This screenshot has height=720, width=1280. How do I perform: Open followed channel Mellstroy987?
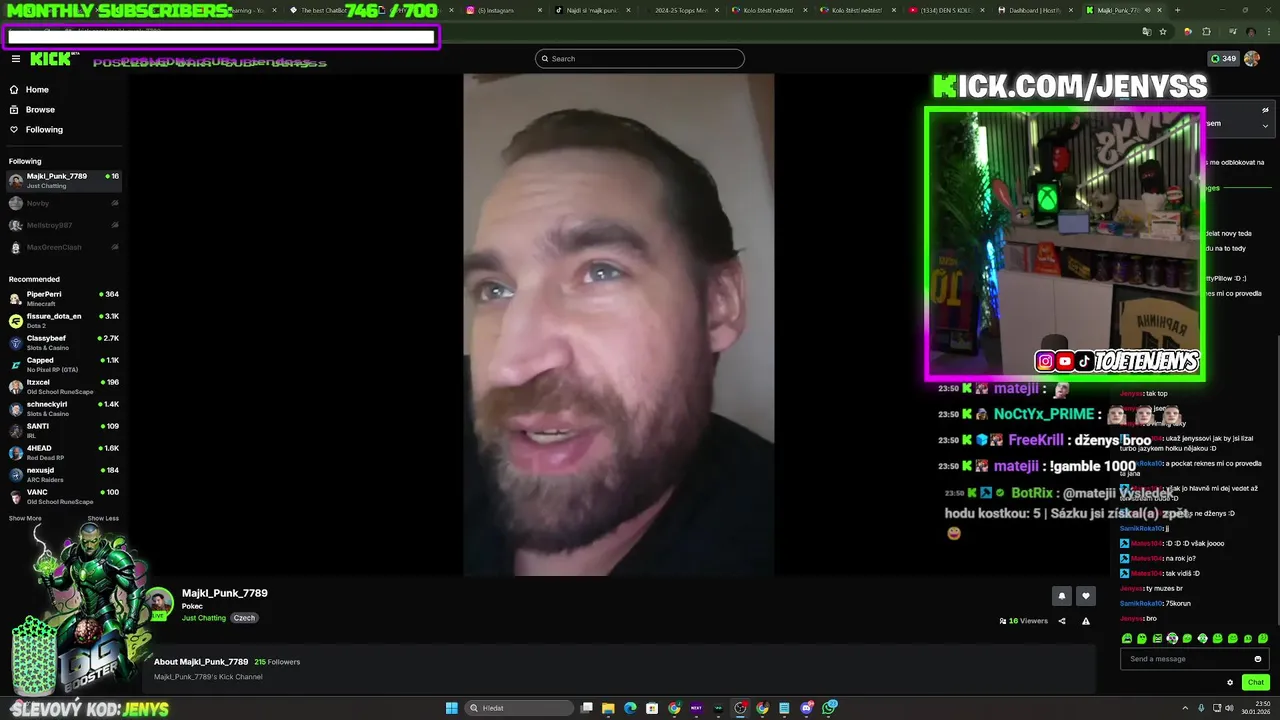click(64, 225)
